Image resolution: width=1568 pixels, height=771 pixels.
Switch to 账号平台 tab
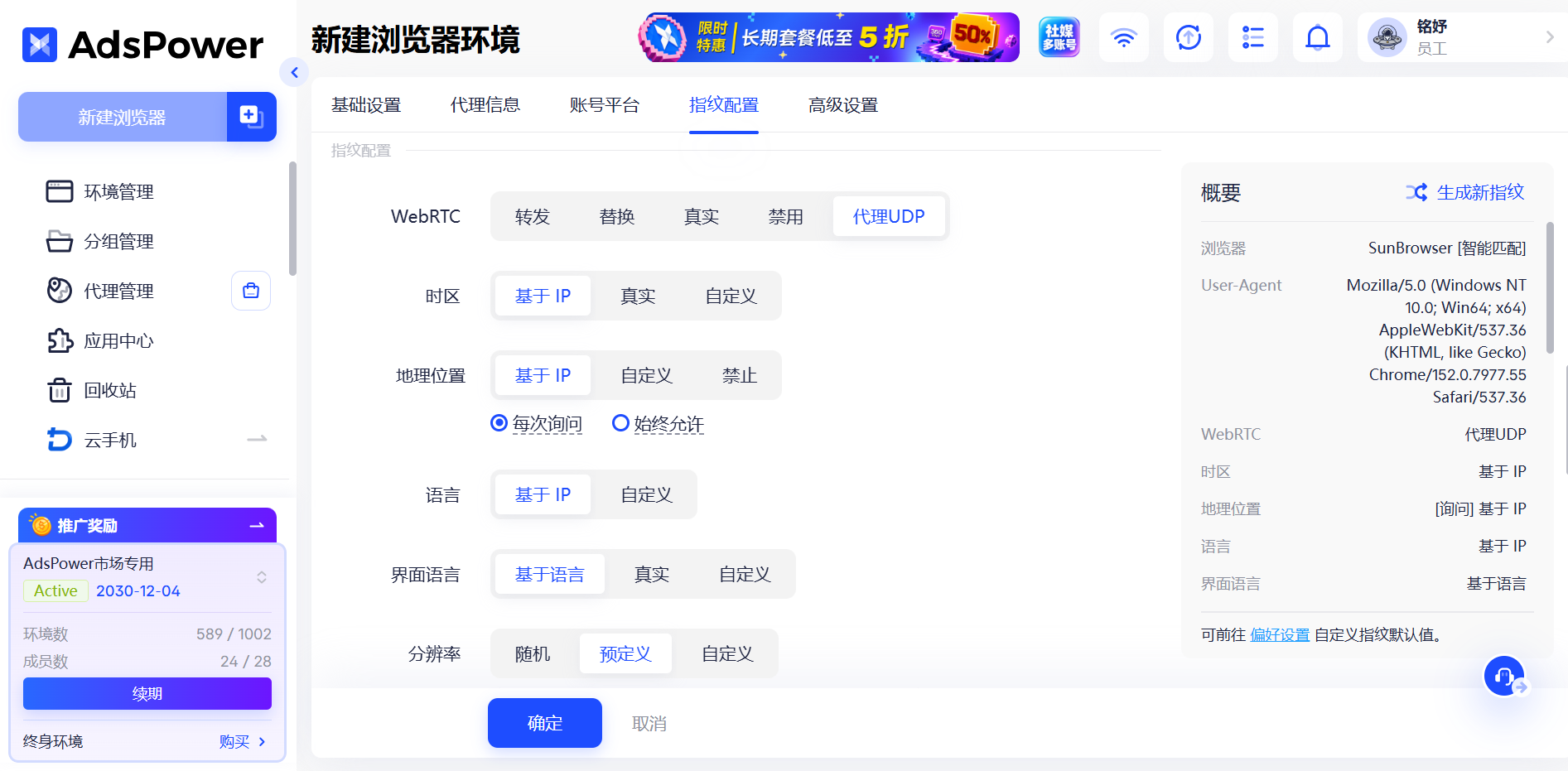[x=605, y=105]
